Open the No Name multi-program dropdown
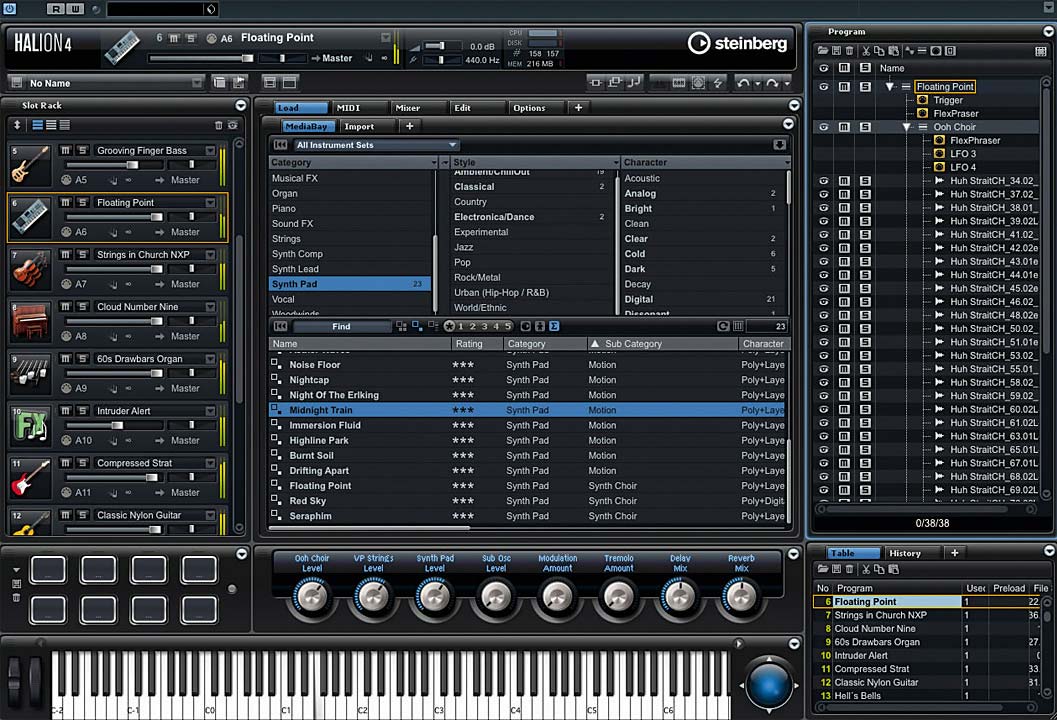Image resolution: width=1057 pixels, height=720 pixels. (x=197, y=82)
